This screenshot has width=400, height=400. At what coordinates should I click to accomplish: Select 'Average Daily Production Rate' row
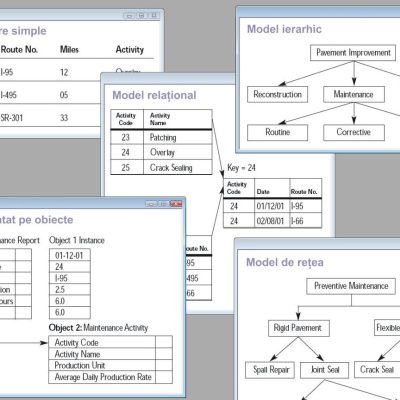(110, 377)
